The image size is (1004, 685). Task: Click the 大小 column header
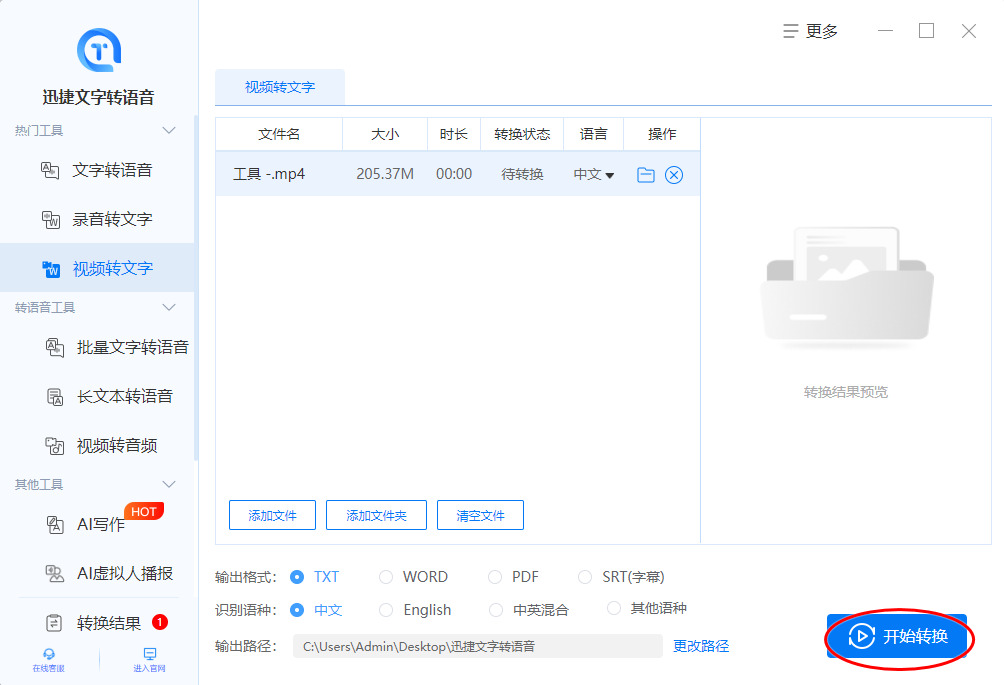[385, 134]
